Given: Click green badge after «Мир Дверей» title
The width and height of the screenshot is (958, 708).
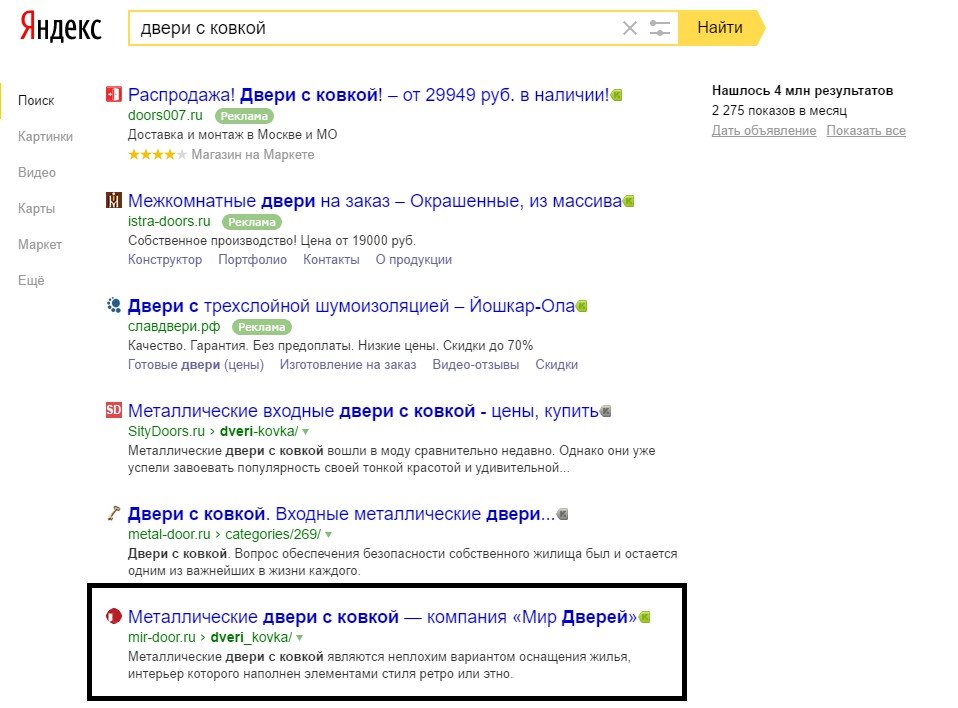Looking at the screenshot, I should pos(645,618).
